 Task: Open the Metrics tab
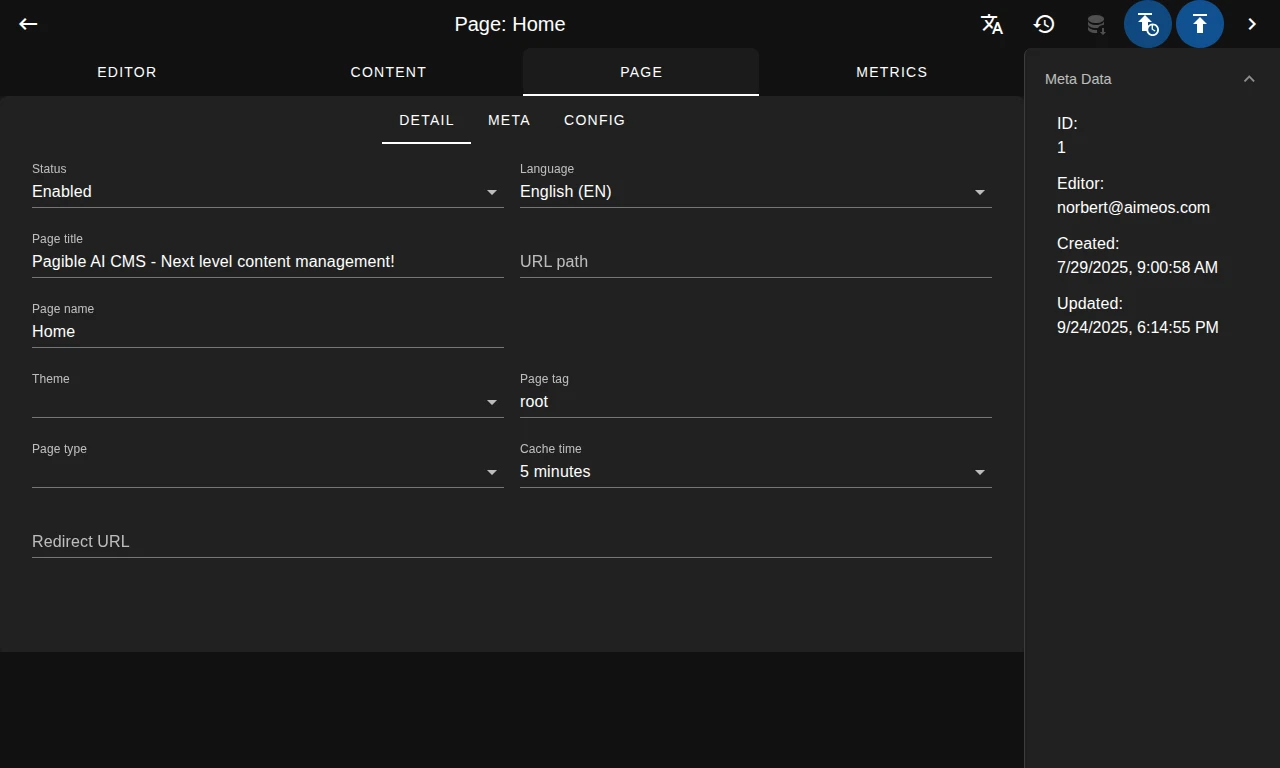pyautogui.click(x=891, y=72)
